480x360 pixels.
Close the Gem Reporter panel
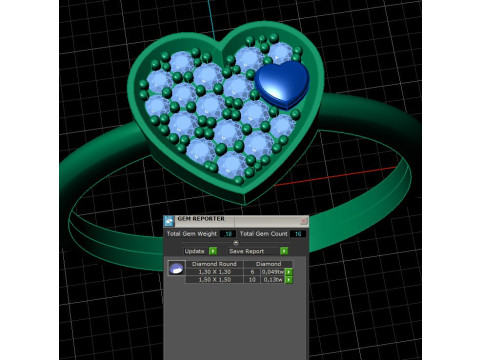click(303, 221)
